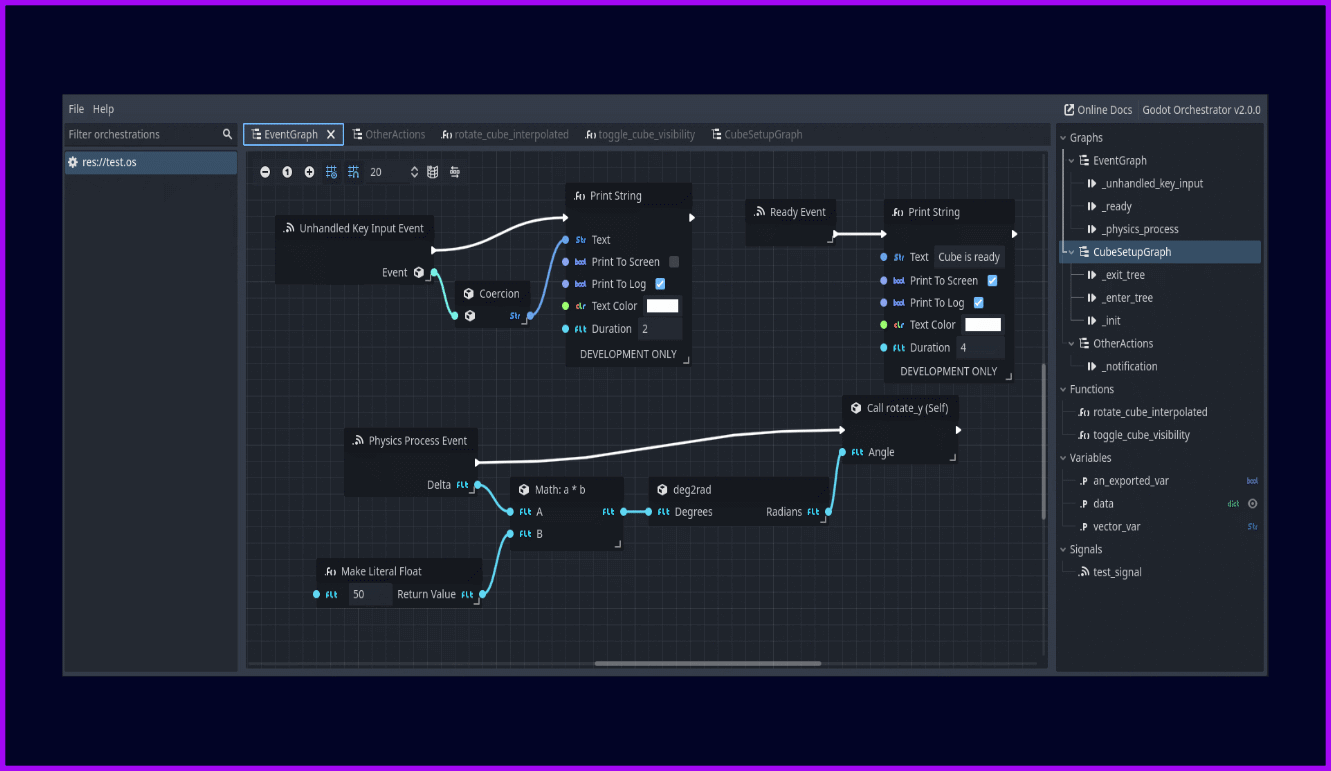Screen dimensions: 1331x771
Task: Select vector_var in Variables
Action: [1116, 527]
